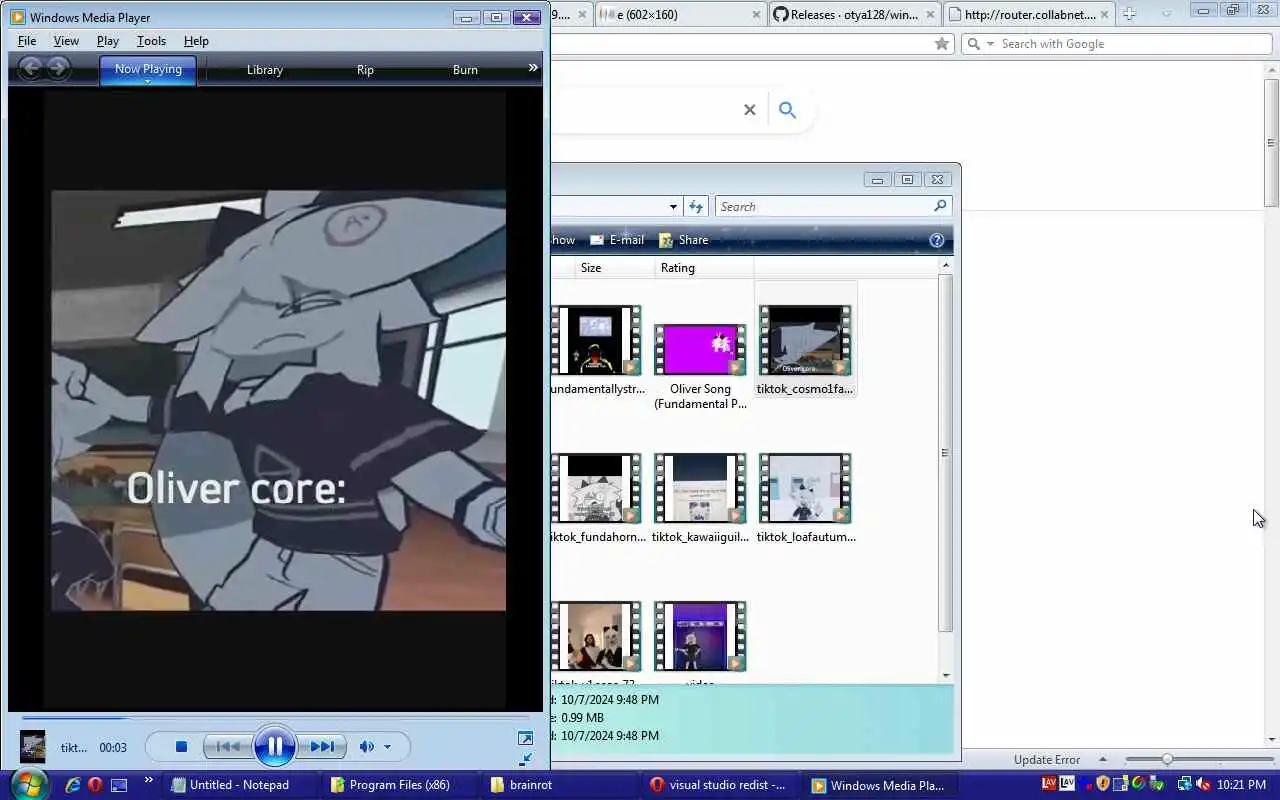
Task: Click the Explorer refresh button
Action: (696, 206)
